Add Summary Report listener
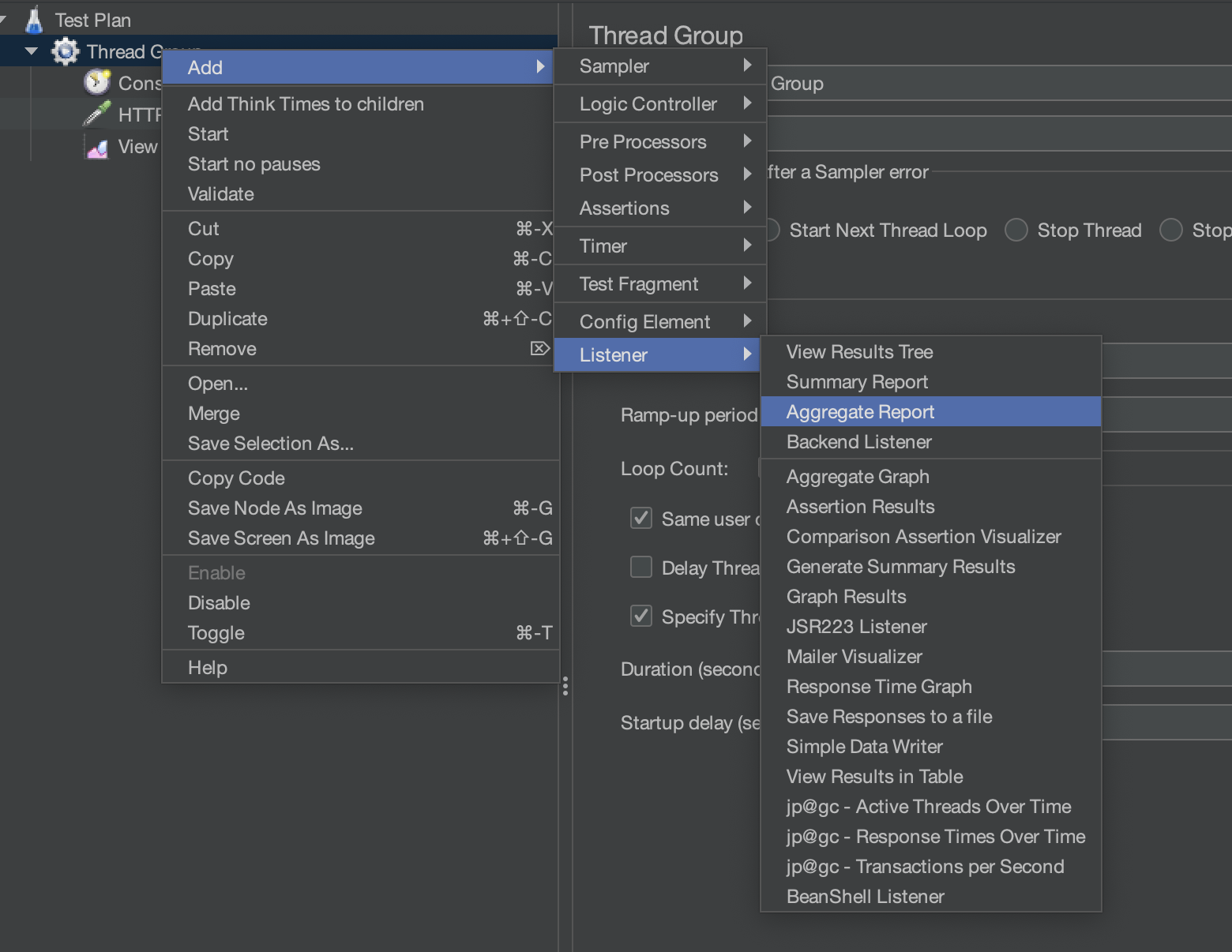 [931, 382]
